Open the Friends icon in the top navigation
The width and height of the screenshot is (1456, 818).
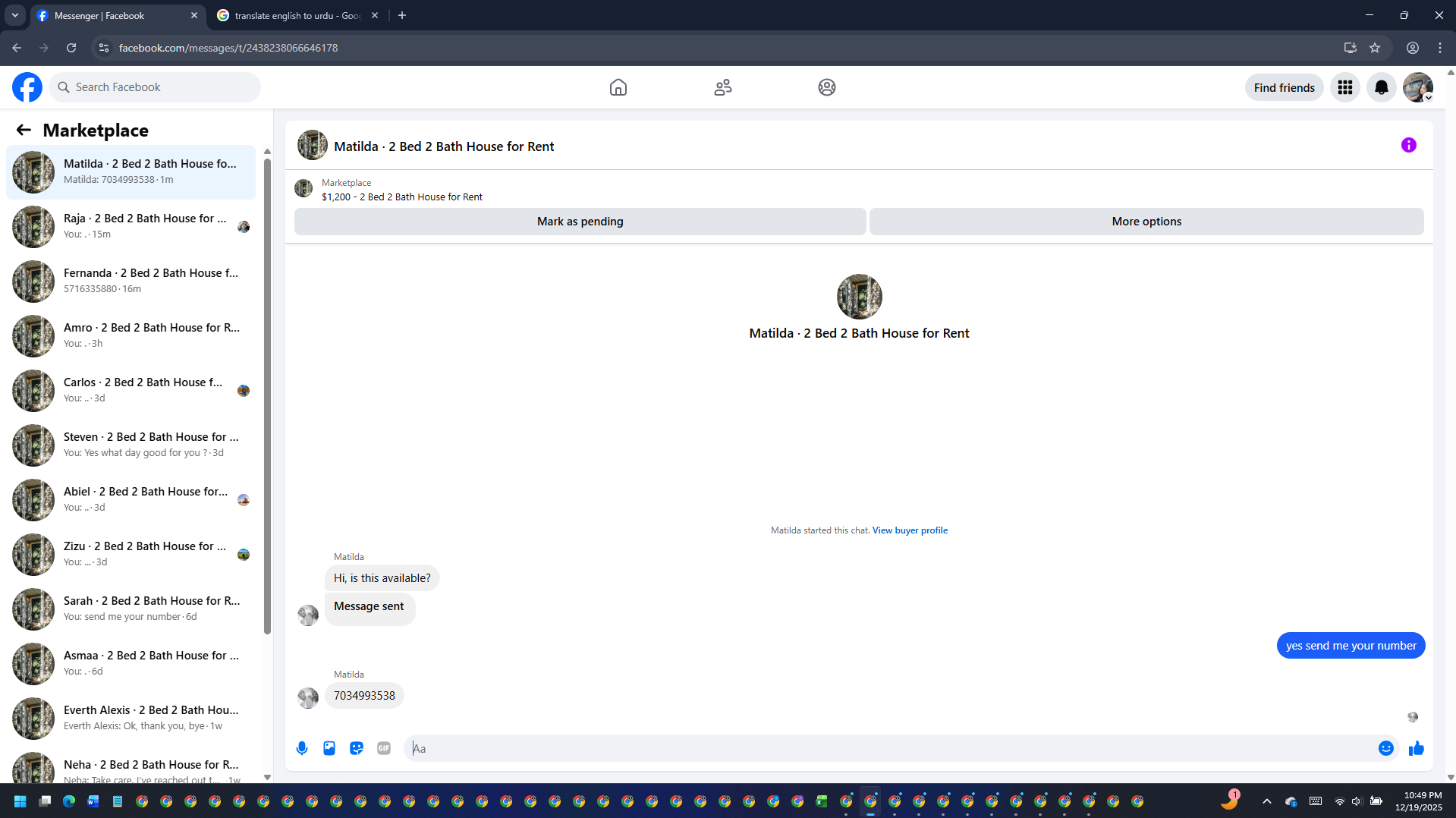coord(723,87)
